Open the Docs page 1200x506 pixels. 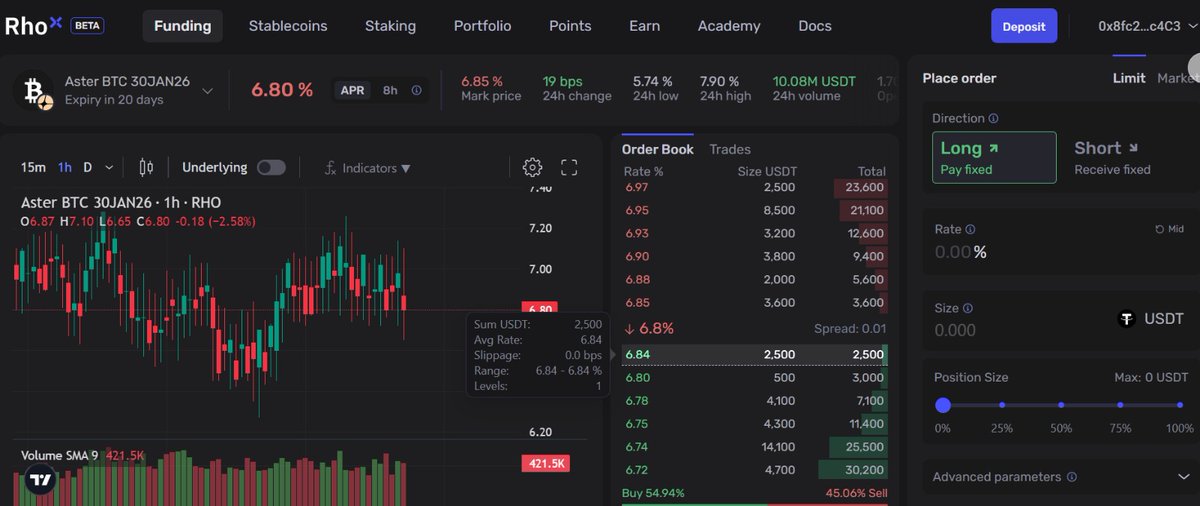click(x=815, y=26)
